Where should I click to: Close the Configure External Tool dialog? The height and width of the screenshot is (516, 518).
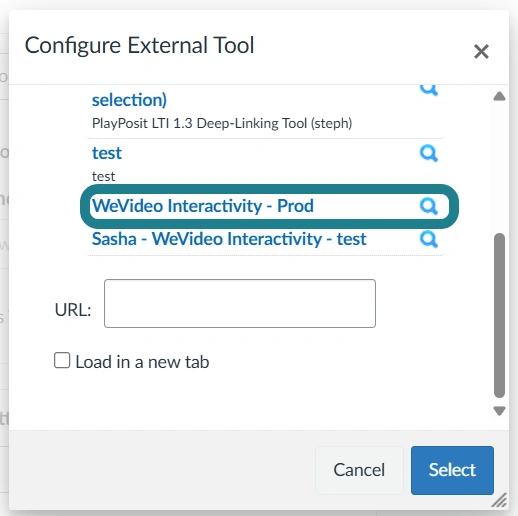[x=481, y=52]
